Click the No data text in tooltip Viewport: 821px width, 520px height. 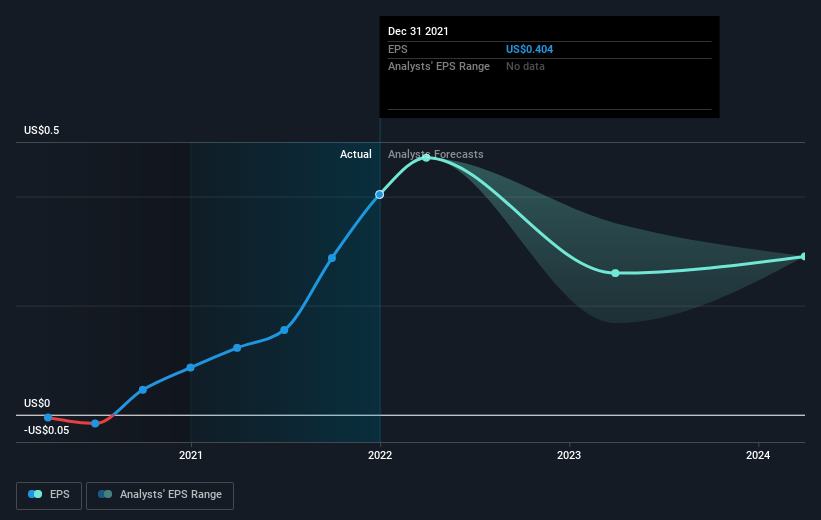(x=525, y=66)
